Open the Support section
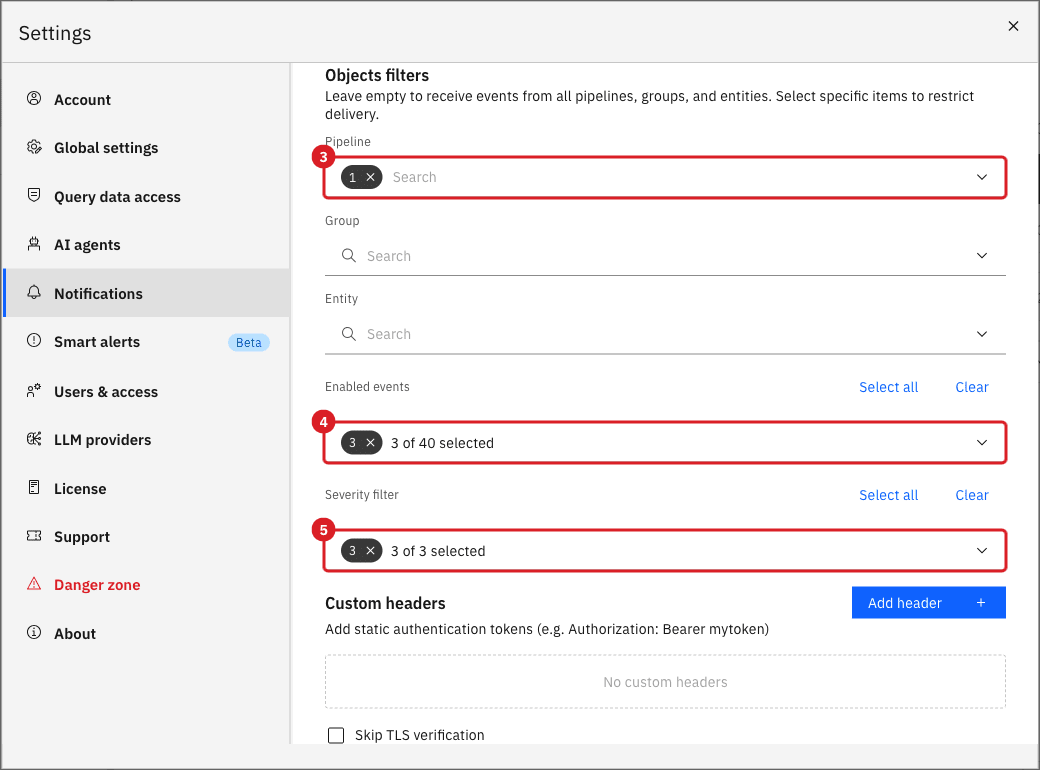The width and height of the screenshot is (1040, 770). (147, 537)
